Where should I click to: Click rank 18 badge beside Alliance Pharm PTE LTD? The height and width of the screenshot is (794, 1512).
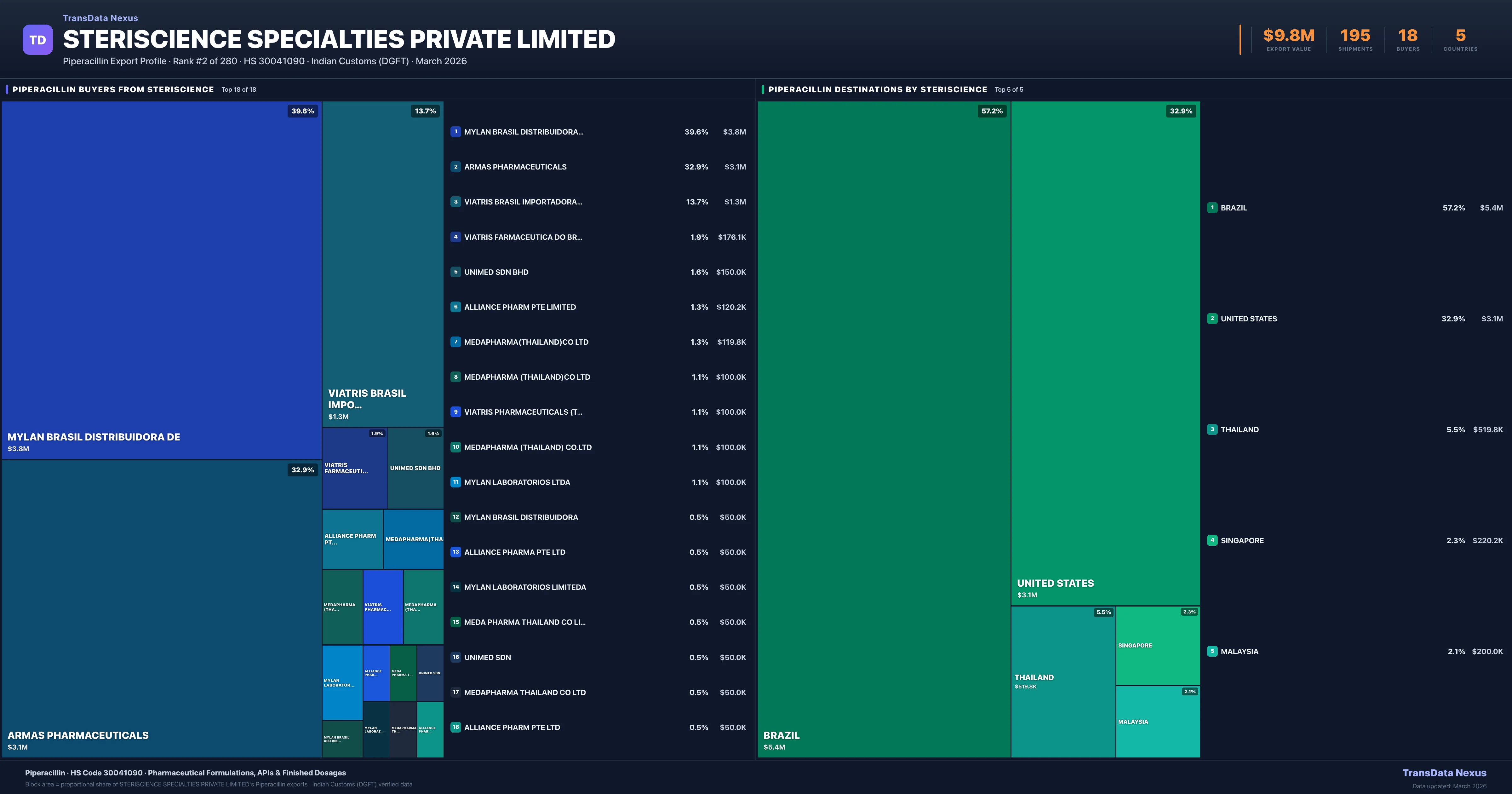[x=455, y=727]
